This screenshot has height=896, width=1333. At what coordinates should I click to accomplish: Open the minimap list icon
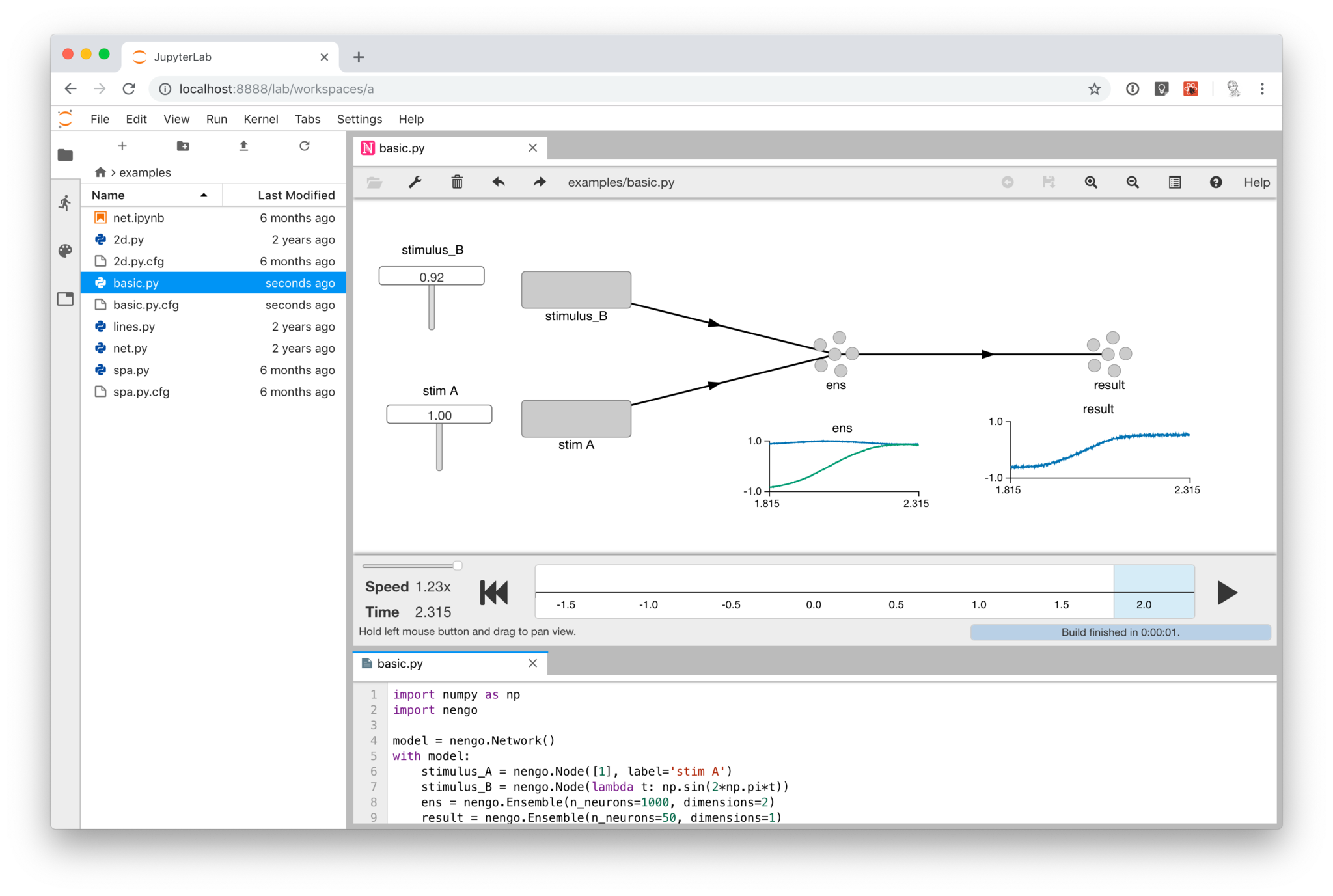[x=1174, y=182]
